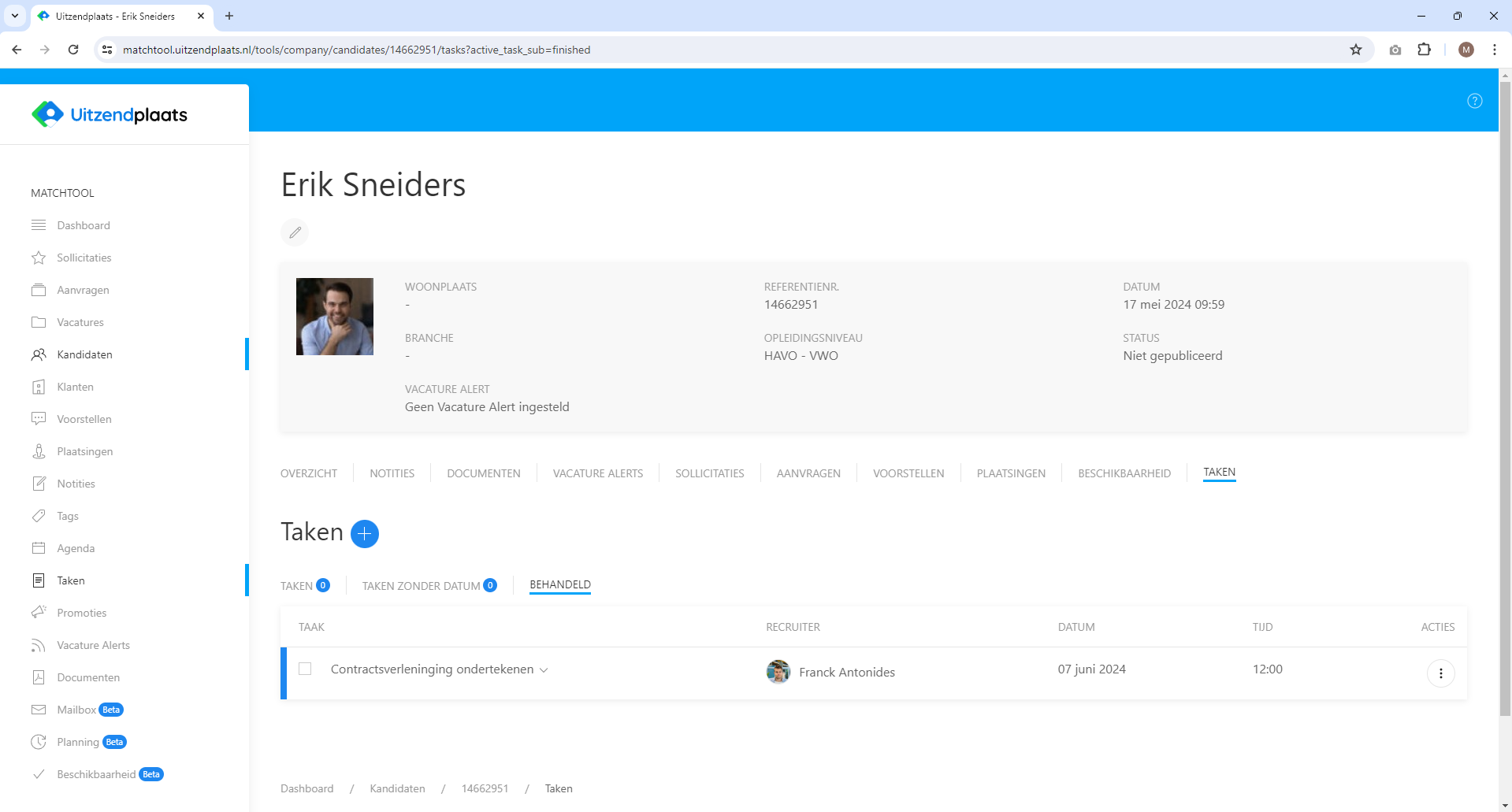The width and height of the screenshot is (1512, 812).
Task: Switch to the Documenten tab
Action: 483,473
